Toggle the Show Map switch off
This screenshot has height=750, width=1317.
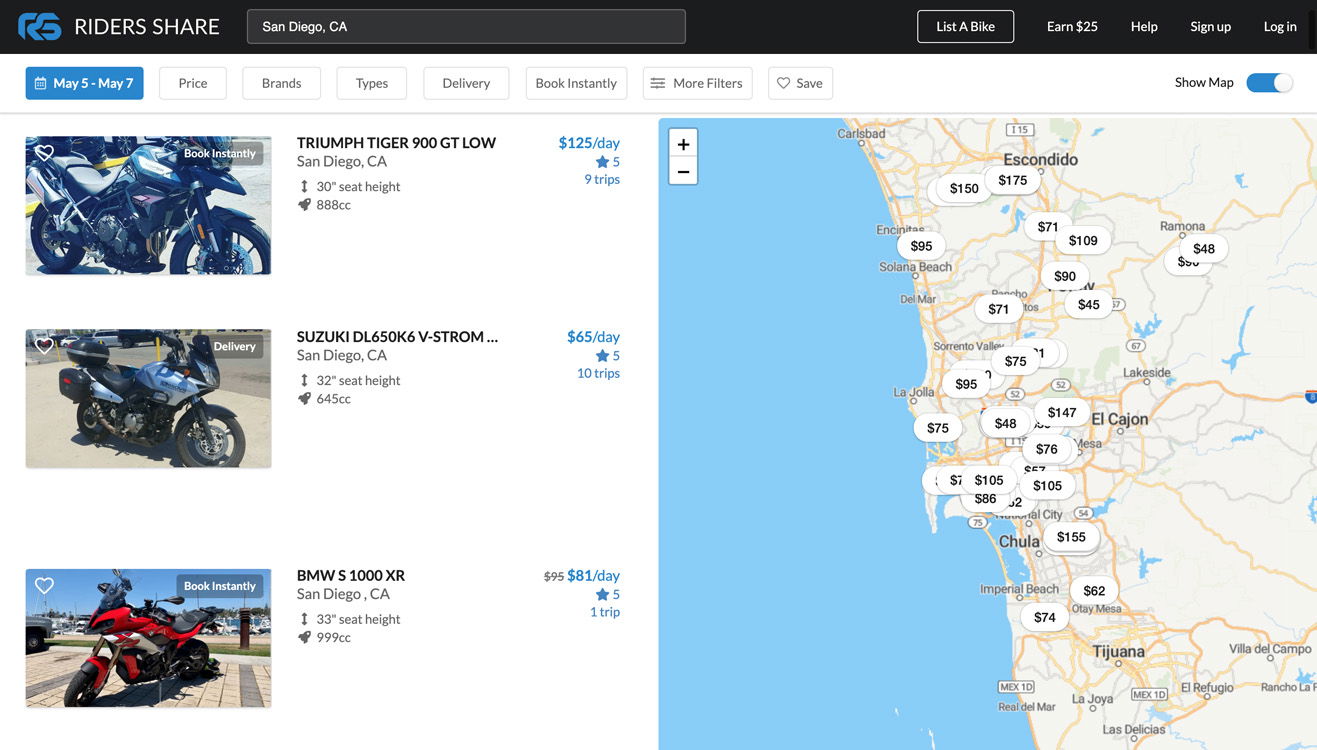1269,83
